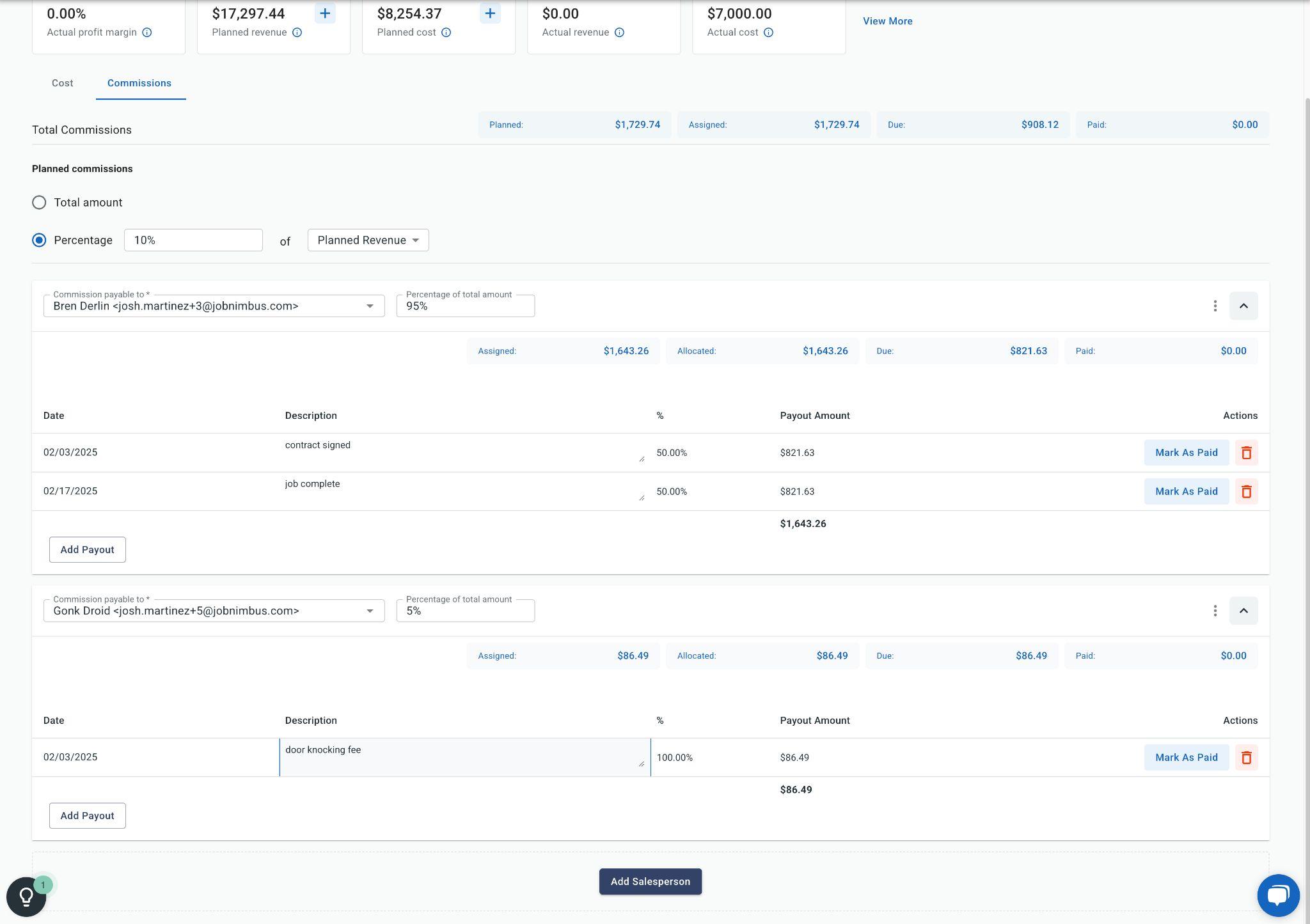The height and width of the screenshot is (924, 1310).
Task: Click info icon next to Actual profit margin
Action: (x=147, y=33)
